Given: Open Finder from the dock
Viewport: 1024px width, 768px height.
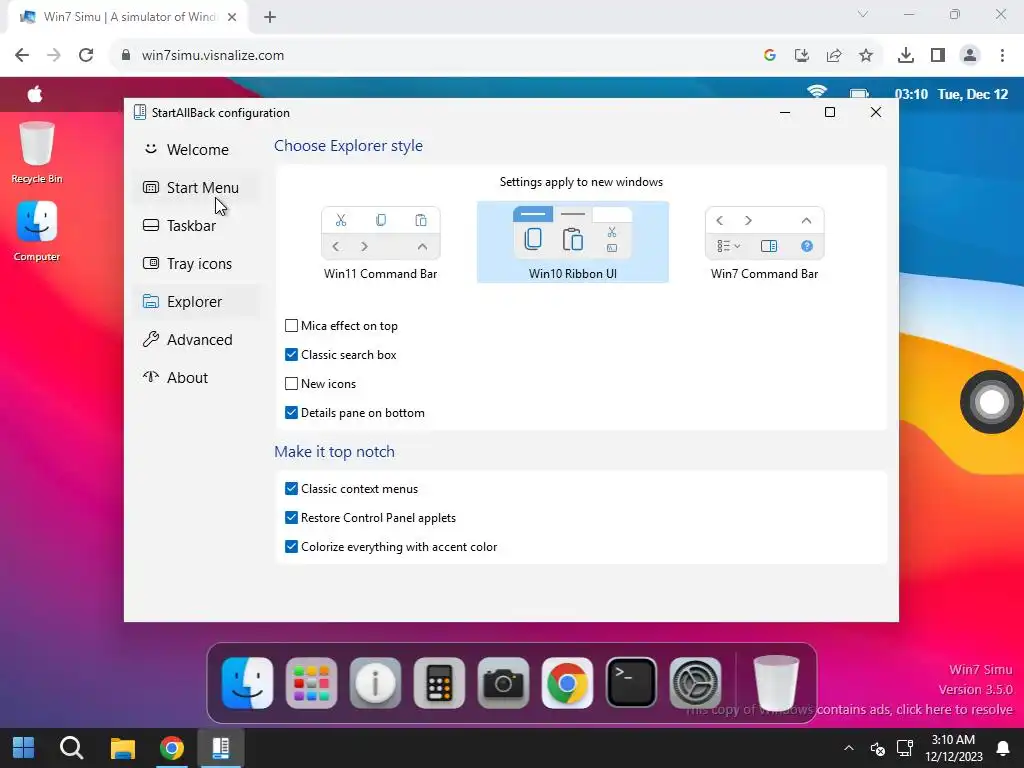Looking at the screenshot, I should click(x=248, y=683).
